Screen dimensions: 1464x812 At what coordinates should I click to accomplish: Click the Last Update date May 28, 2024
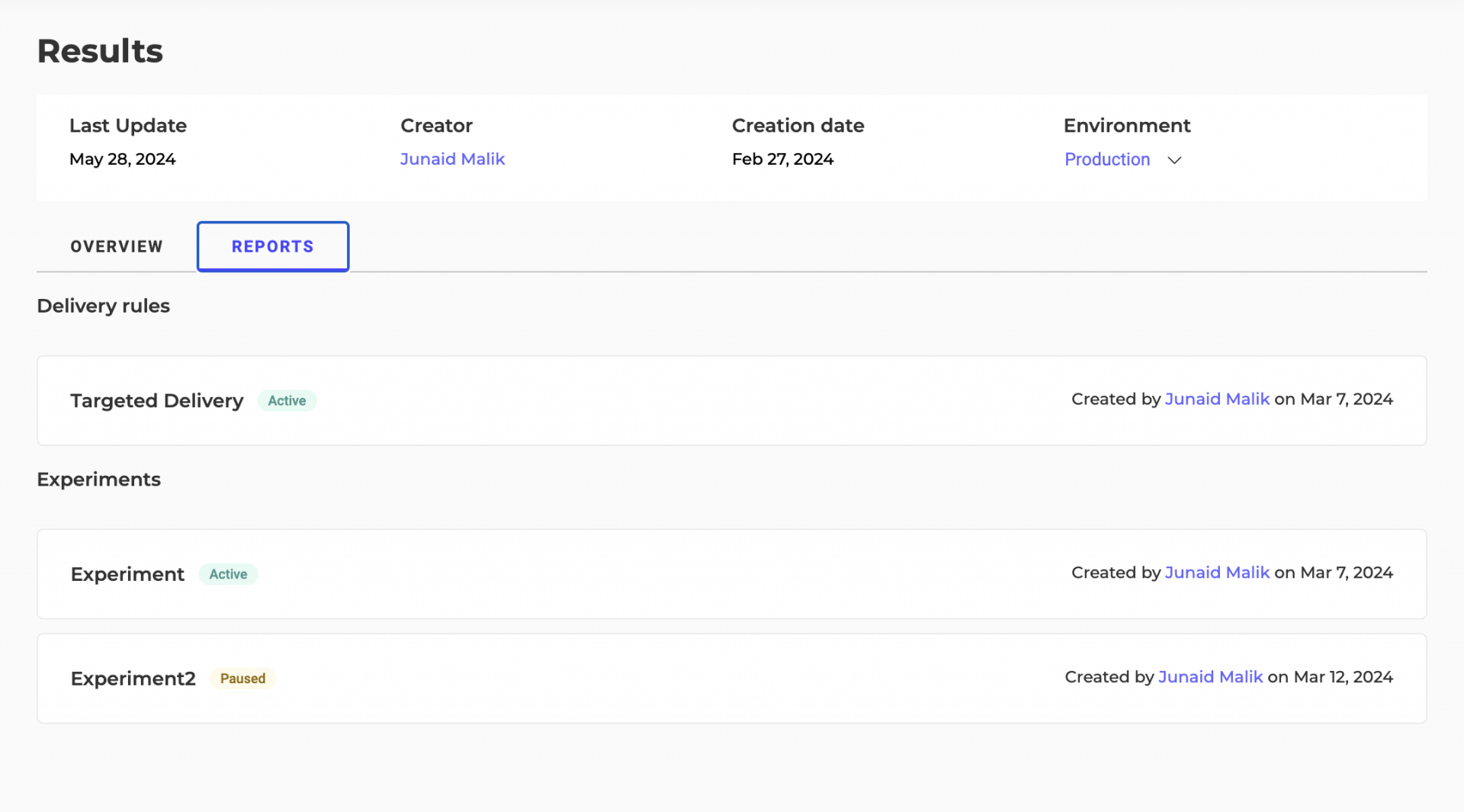(122, 159)
